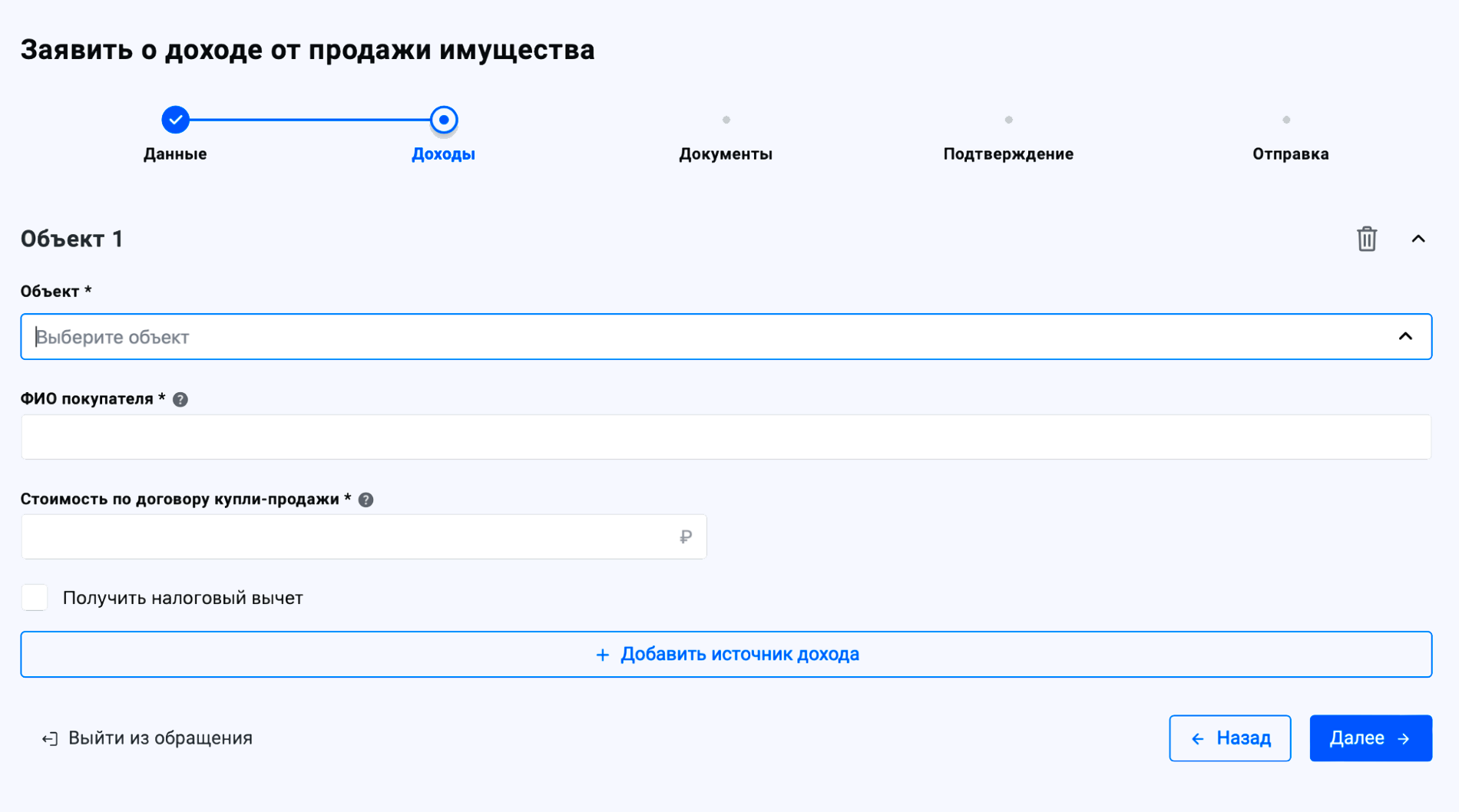This screenshot has height=812, width=1459.
Task: Show help for Стоимость по договору купли-продажи
Action: (x=366, y=500)
